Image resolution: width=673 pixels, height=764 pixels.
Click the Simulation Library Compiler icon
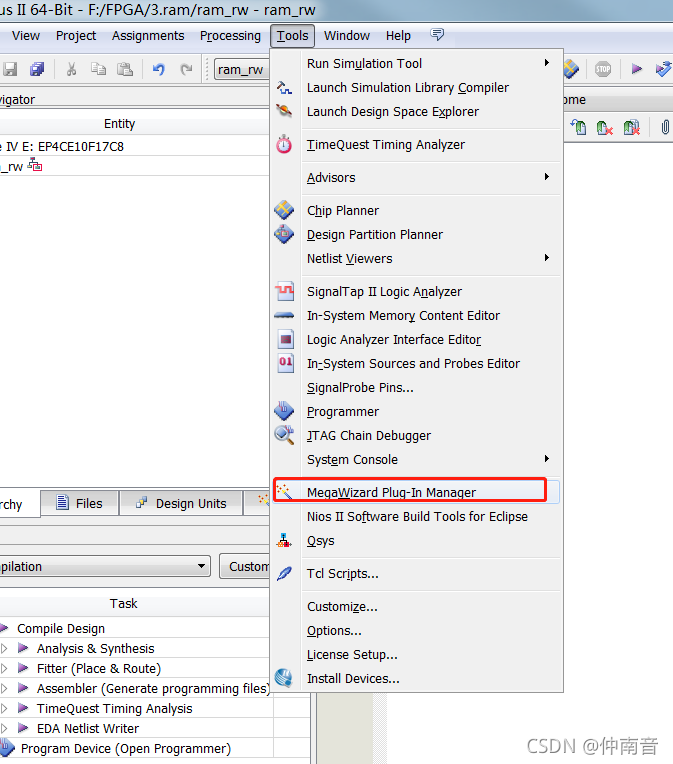tap(284, 88)
